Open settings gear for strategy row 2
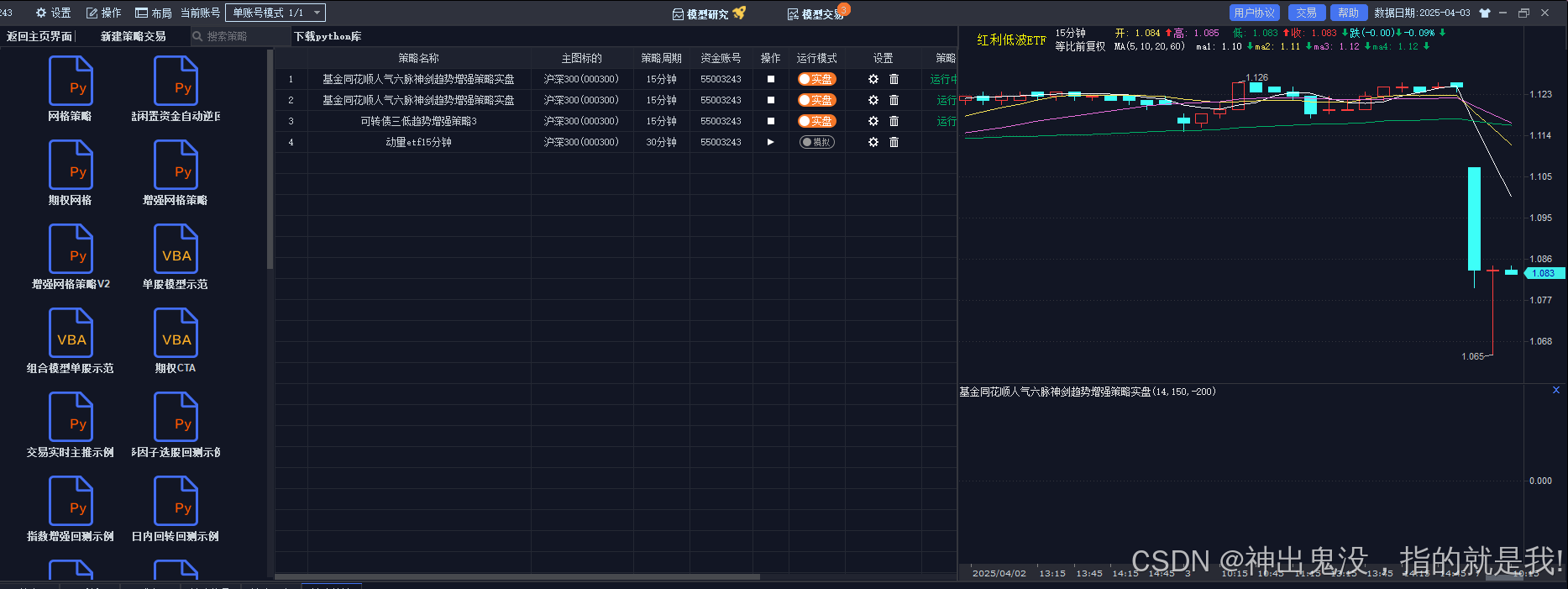Viewport: 1568px width, 589px height. [873, 100]
